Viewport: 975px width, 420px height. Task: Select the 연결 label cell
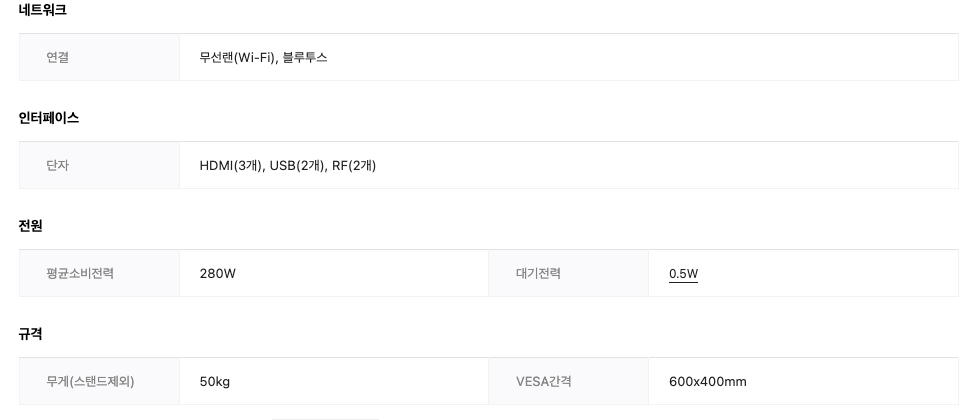pos(99,57)
